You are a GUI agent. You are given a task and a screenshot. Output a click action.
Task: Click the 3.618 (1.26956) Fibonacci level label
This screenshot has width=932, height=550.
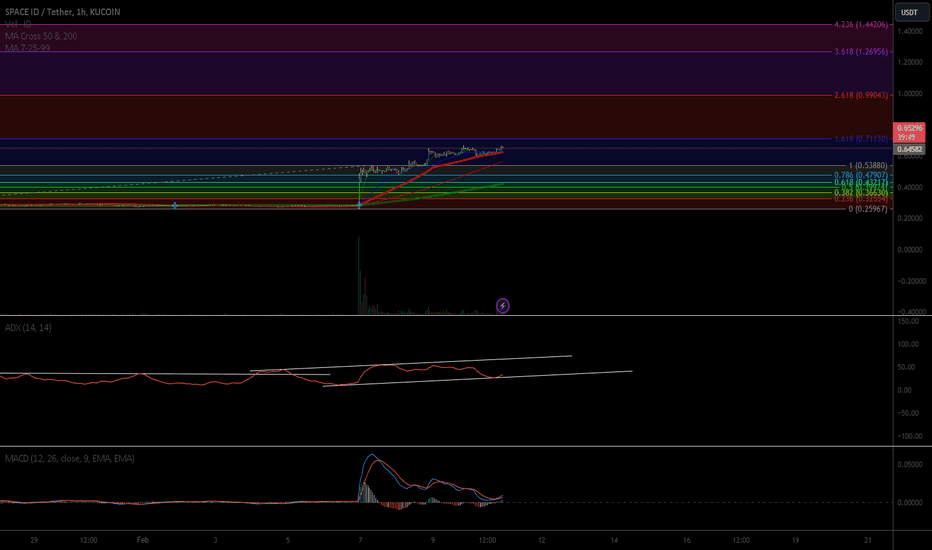pos(861,52)
